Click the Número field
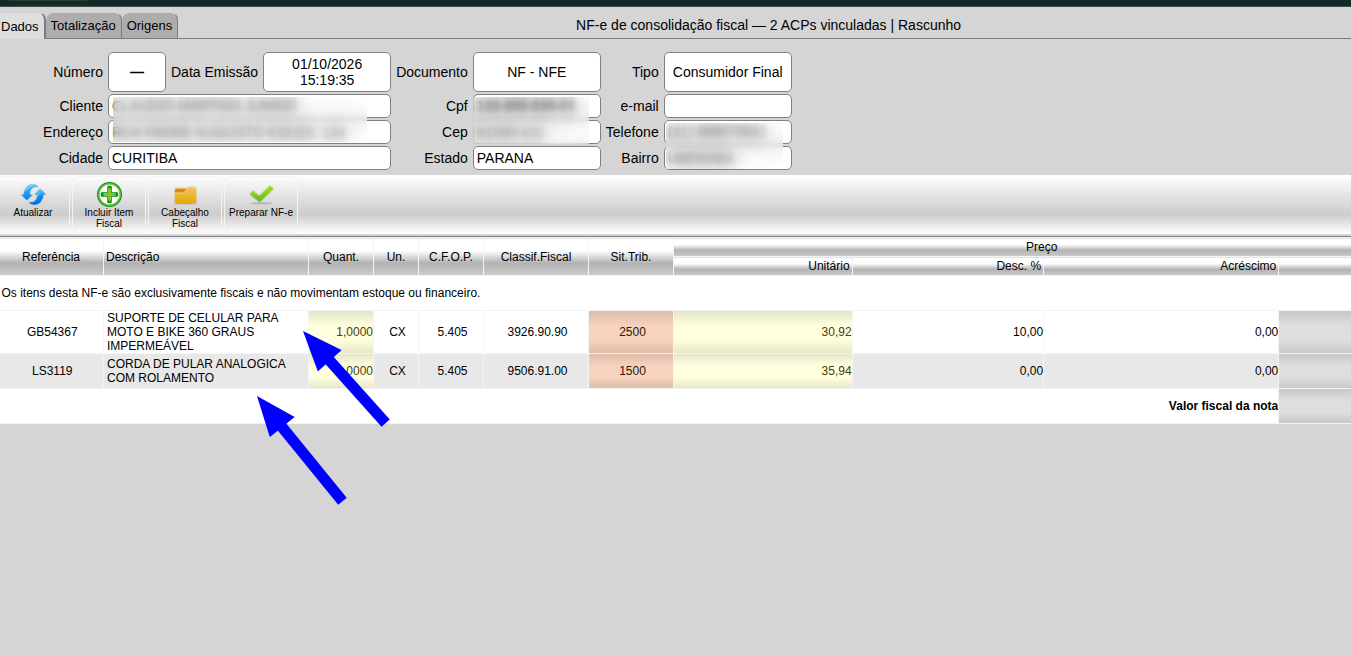The height and width of the screenshot is (656, 1351). click(x=137, y=72)
